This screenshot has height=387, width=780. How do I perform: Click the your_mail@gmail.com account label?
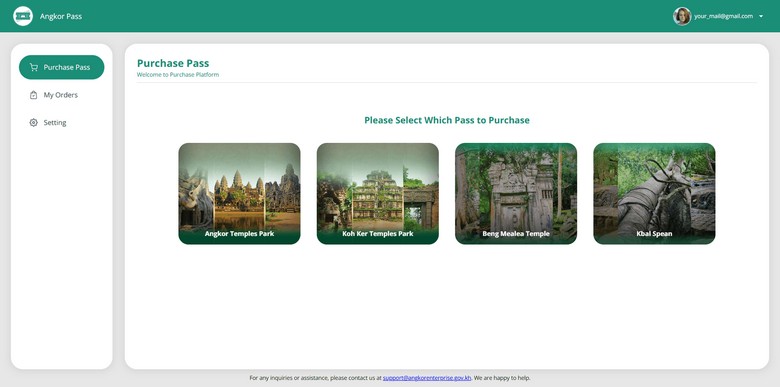(x=723, y=16)
